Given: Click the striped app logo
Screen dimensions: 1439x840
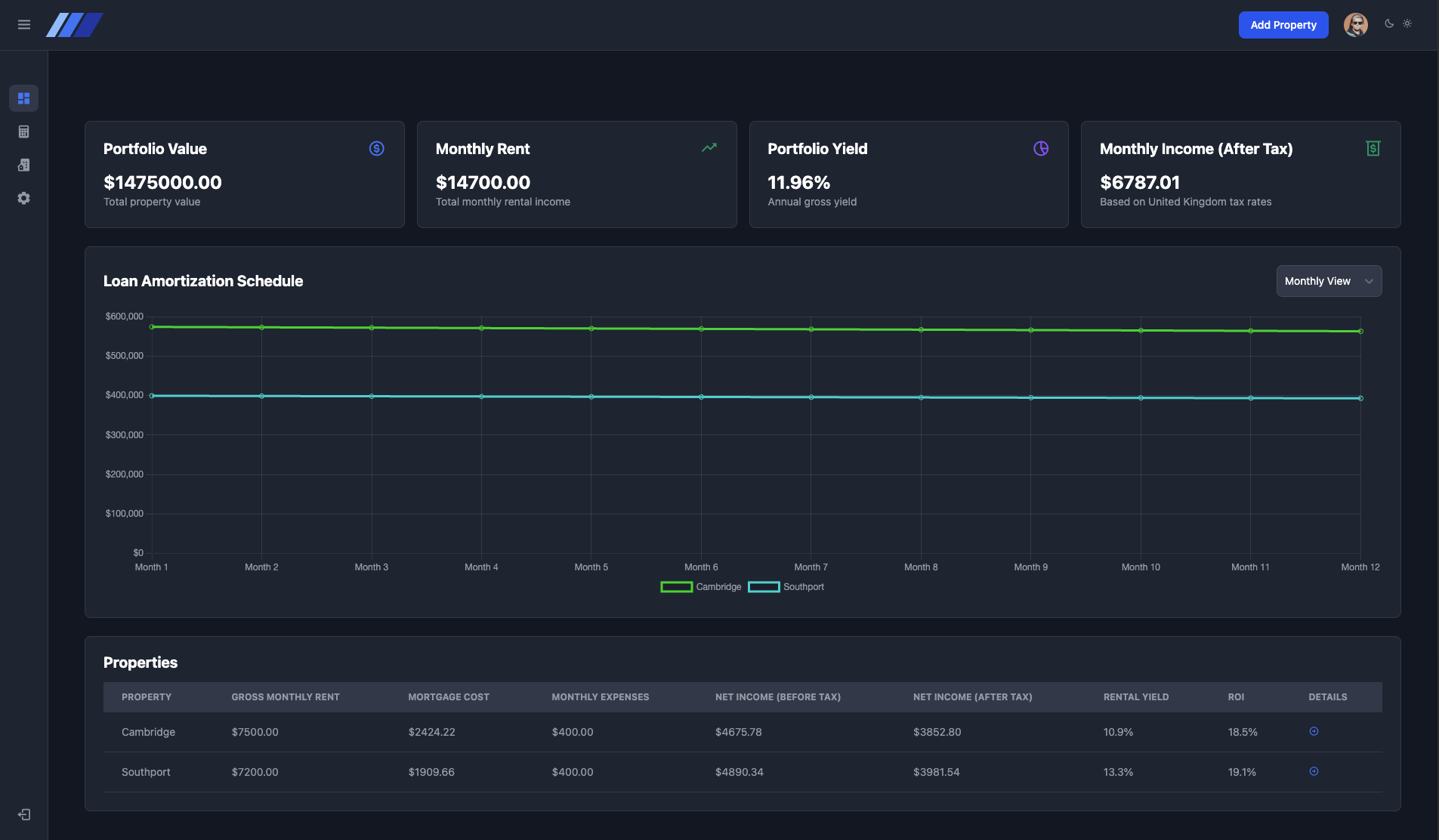Looking at the screenshot, I should click(75, 25).
